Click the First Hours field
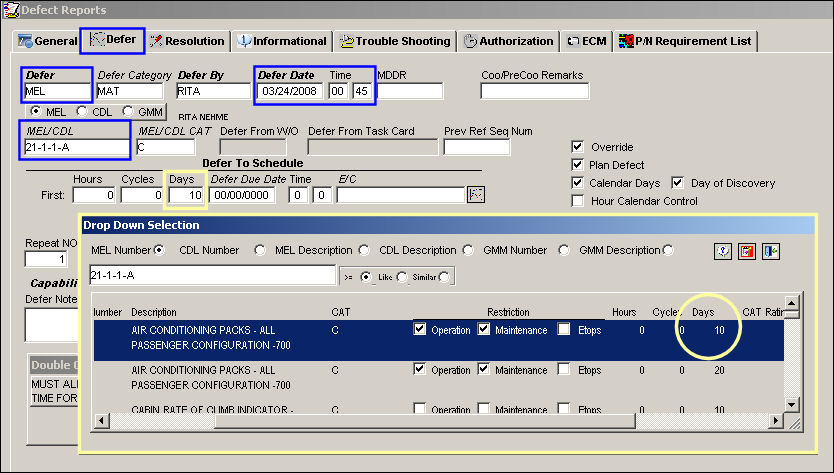834x473 pixels. (x=94, y=195)
